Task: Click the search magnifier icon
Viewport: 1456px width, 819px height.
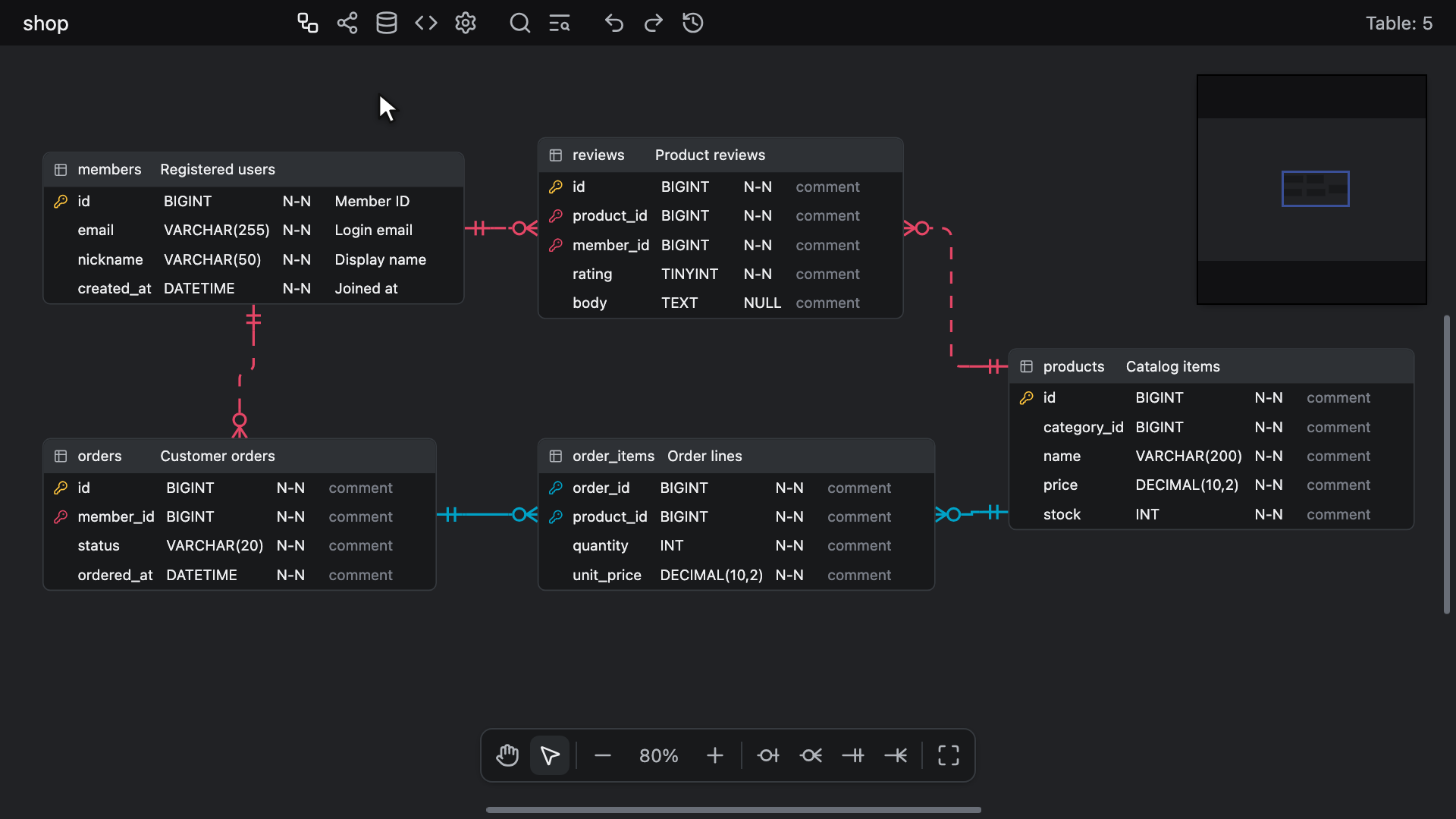Action: pyautogui.click(x=520, y=23)
